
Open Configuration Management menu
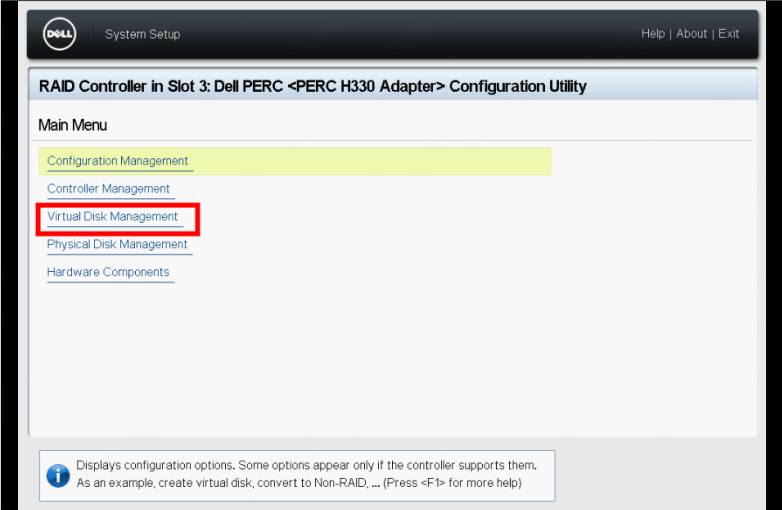coord(118,161)
